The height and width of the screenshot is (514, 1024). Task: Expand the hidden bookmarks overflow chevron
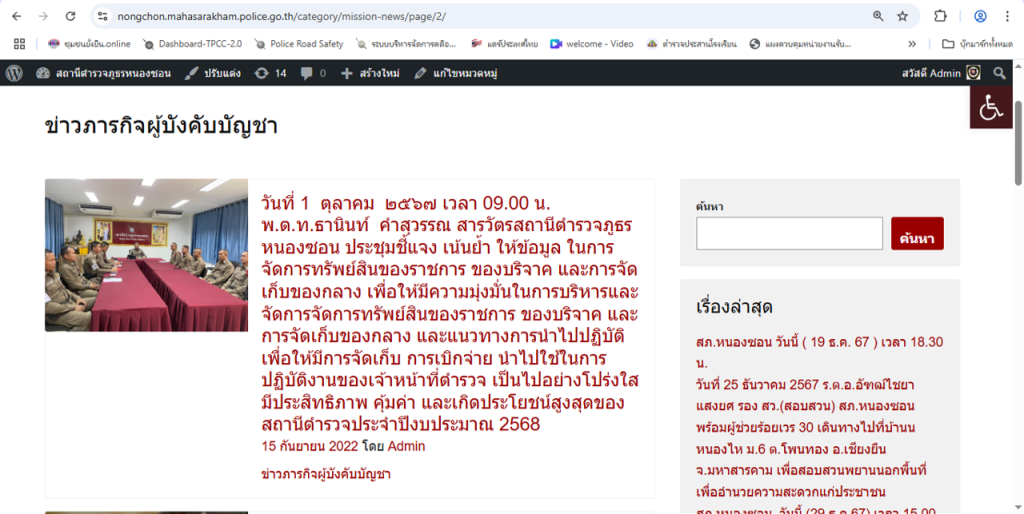(912, 44)
